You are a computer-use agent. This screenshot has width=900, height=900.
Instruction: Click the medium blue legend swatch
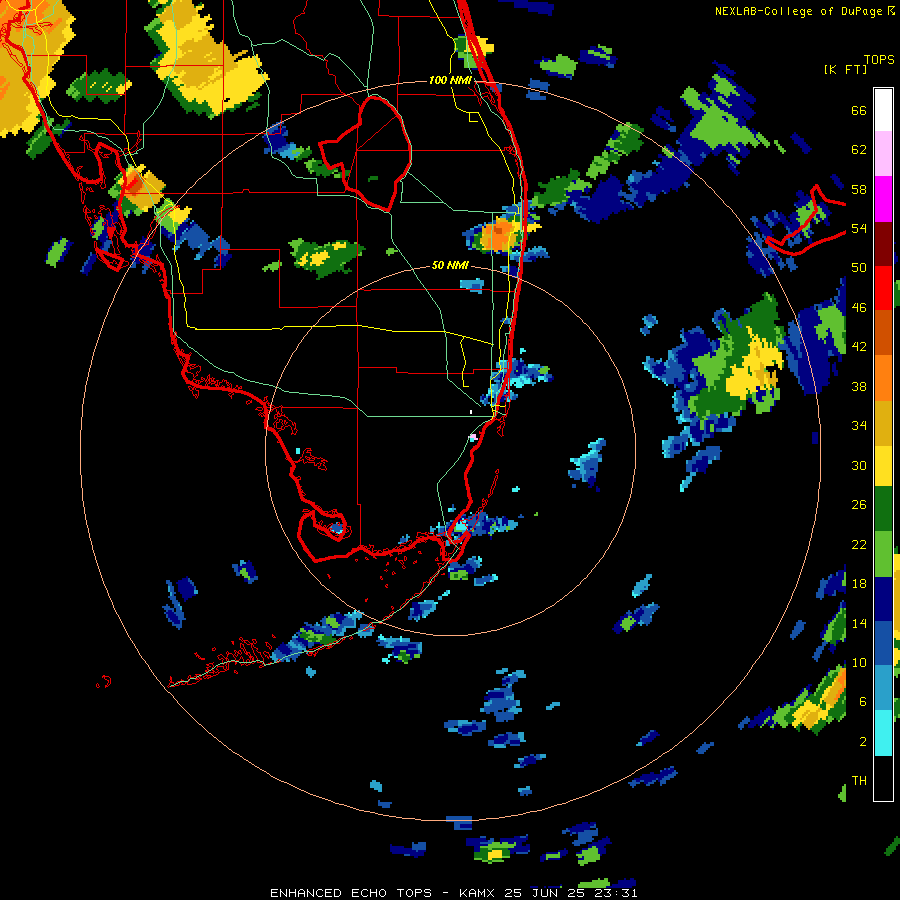coord(883,643)
